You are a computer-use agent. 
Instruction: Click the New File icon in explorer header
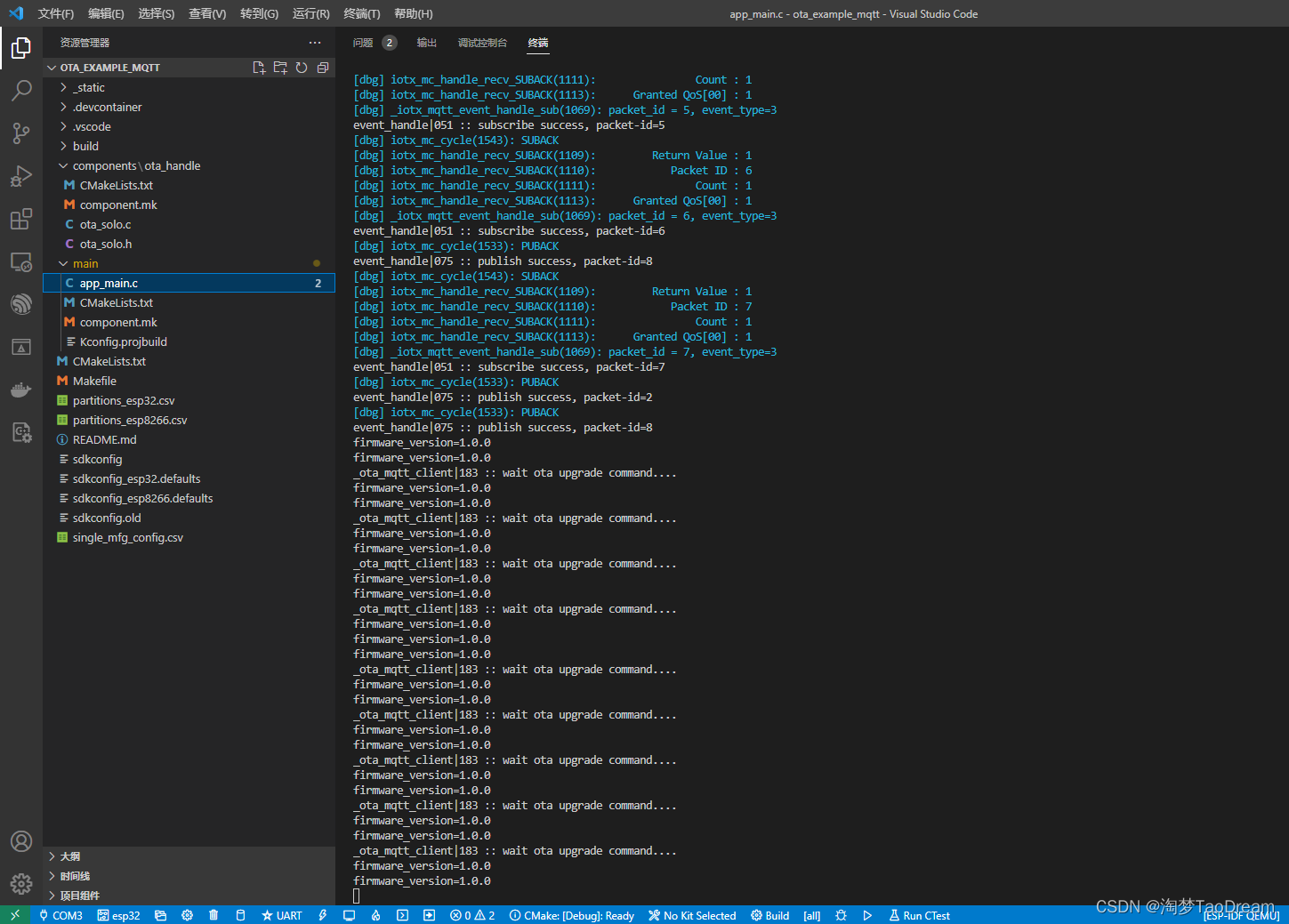(x=259, y=68)
